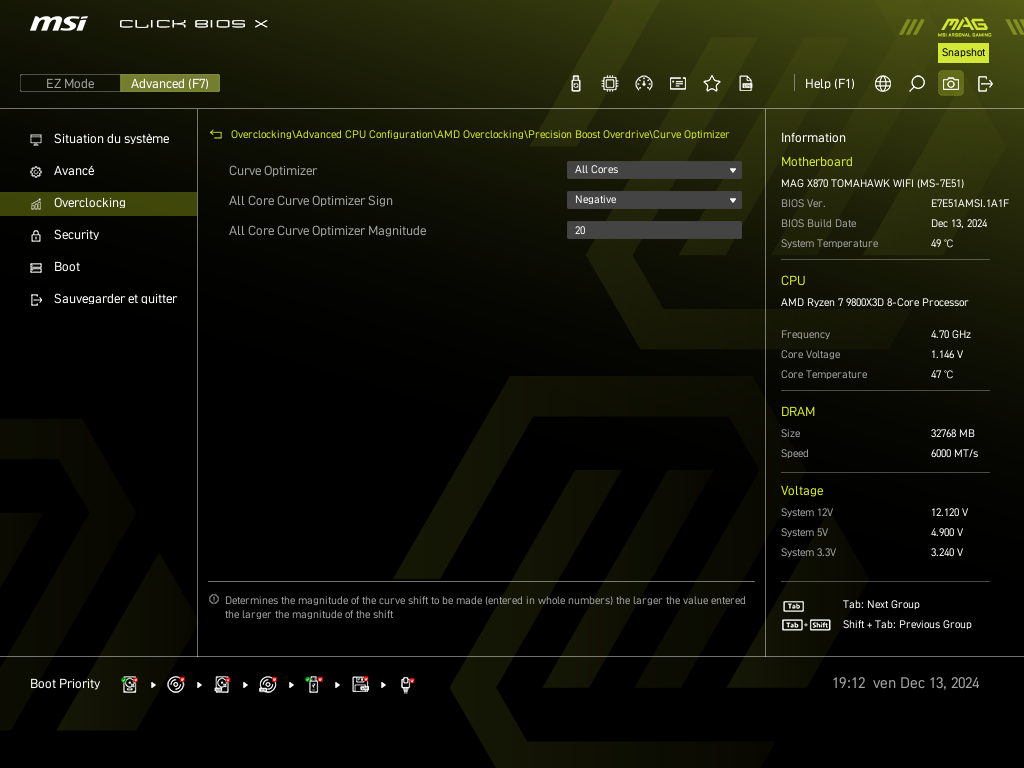Click the back arrow before breadcrumb path
The width and height of the screenshot is (1024, 768).
216,134
